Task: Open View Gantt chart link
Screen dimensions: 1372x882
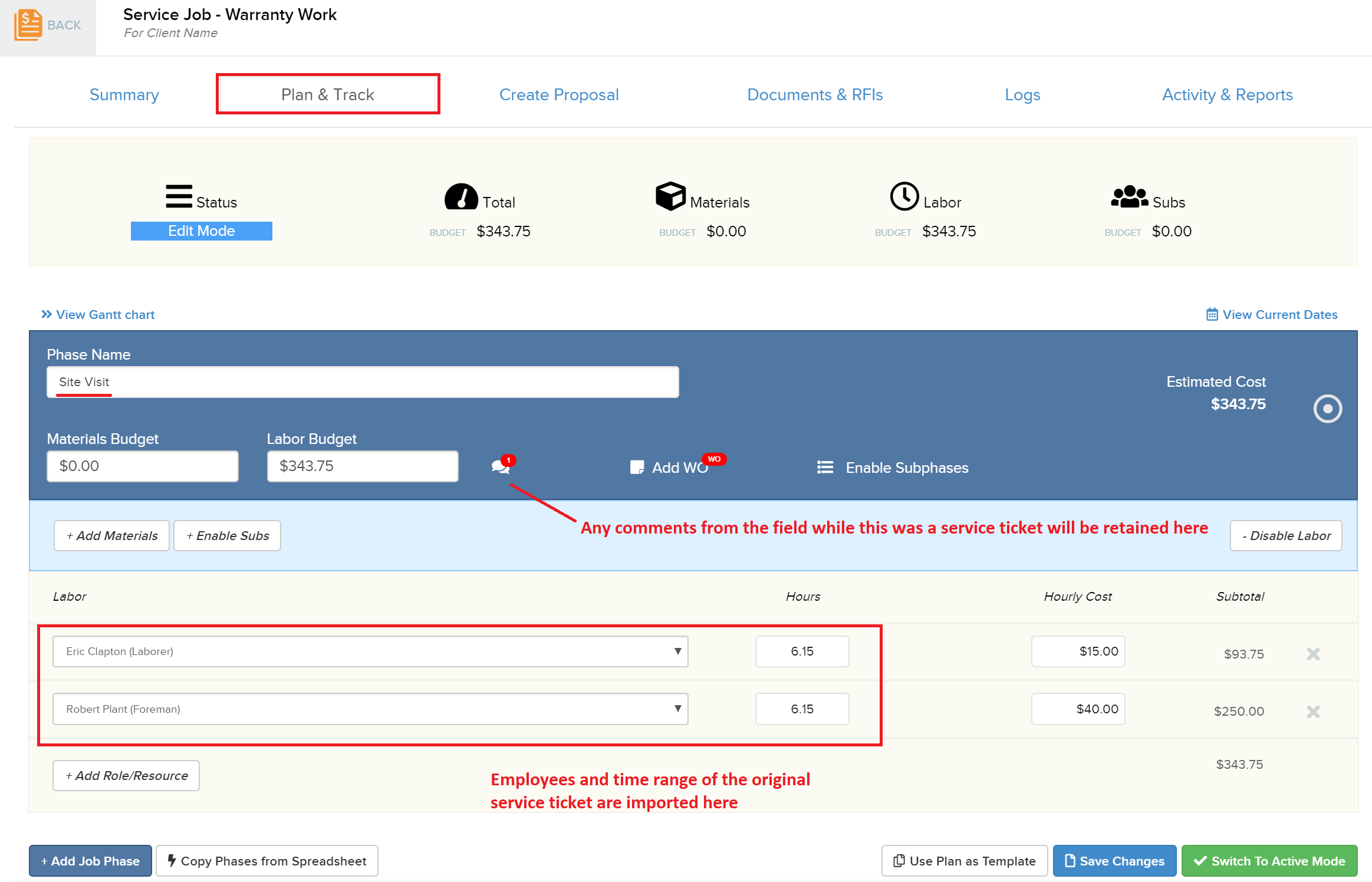Action: (x=106, y=314)
